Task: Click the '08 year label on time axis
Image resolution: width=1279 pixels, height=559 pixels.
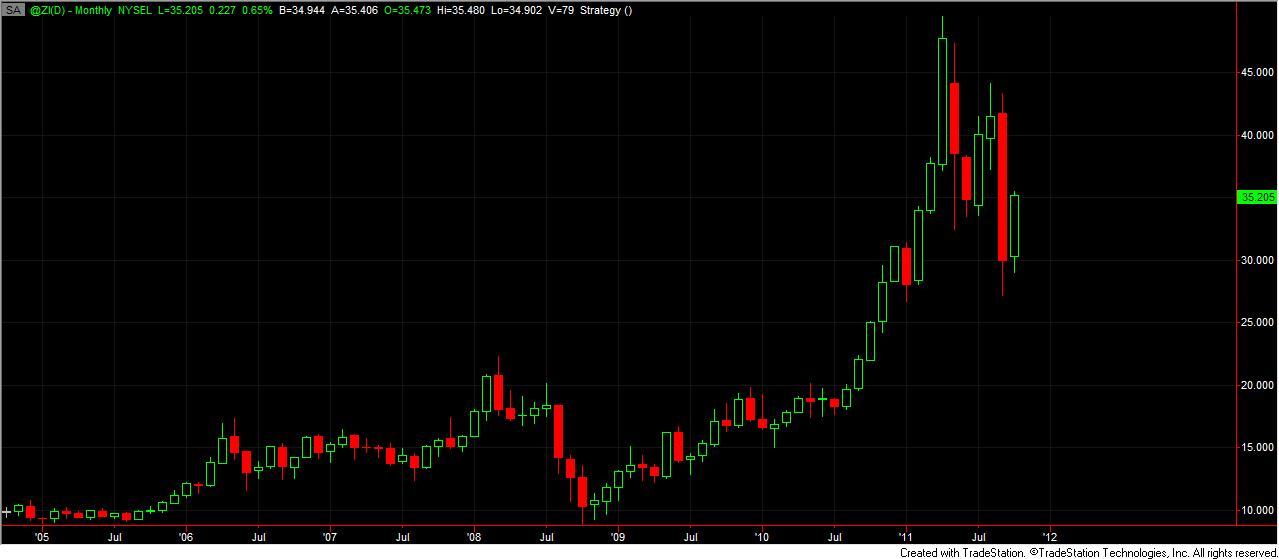Action: tap(474, 536)
